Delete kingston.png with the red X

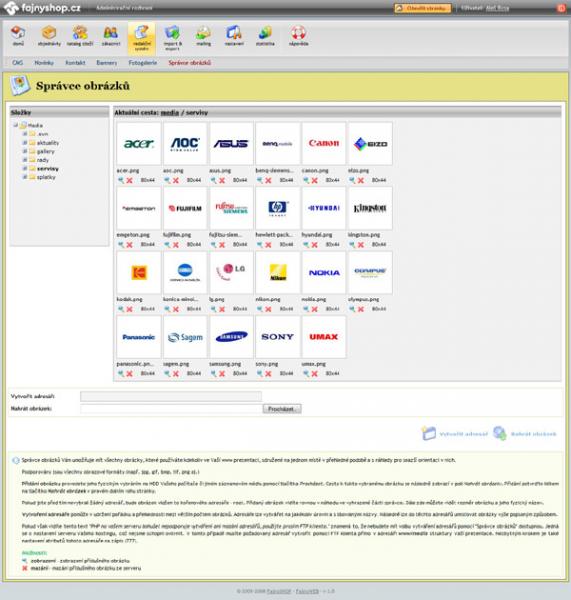point(361,245)
